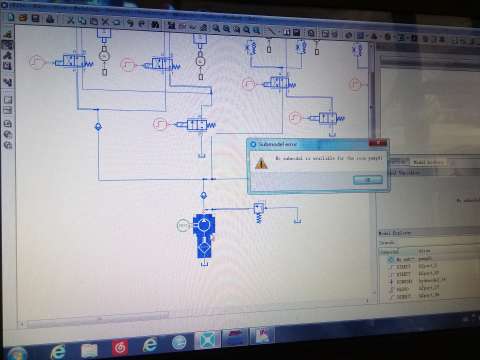Save the model using the floppy disk icon
Viewport: 480px width, 360px height.
35,18
